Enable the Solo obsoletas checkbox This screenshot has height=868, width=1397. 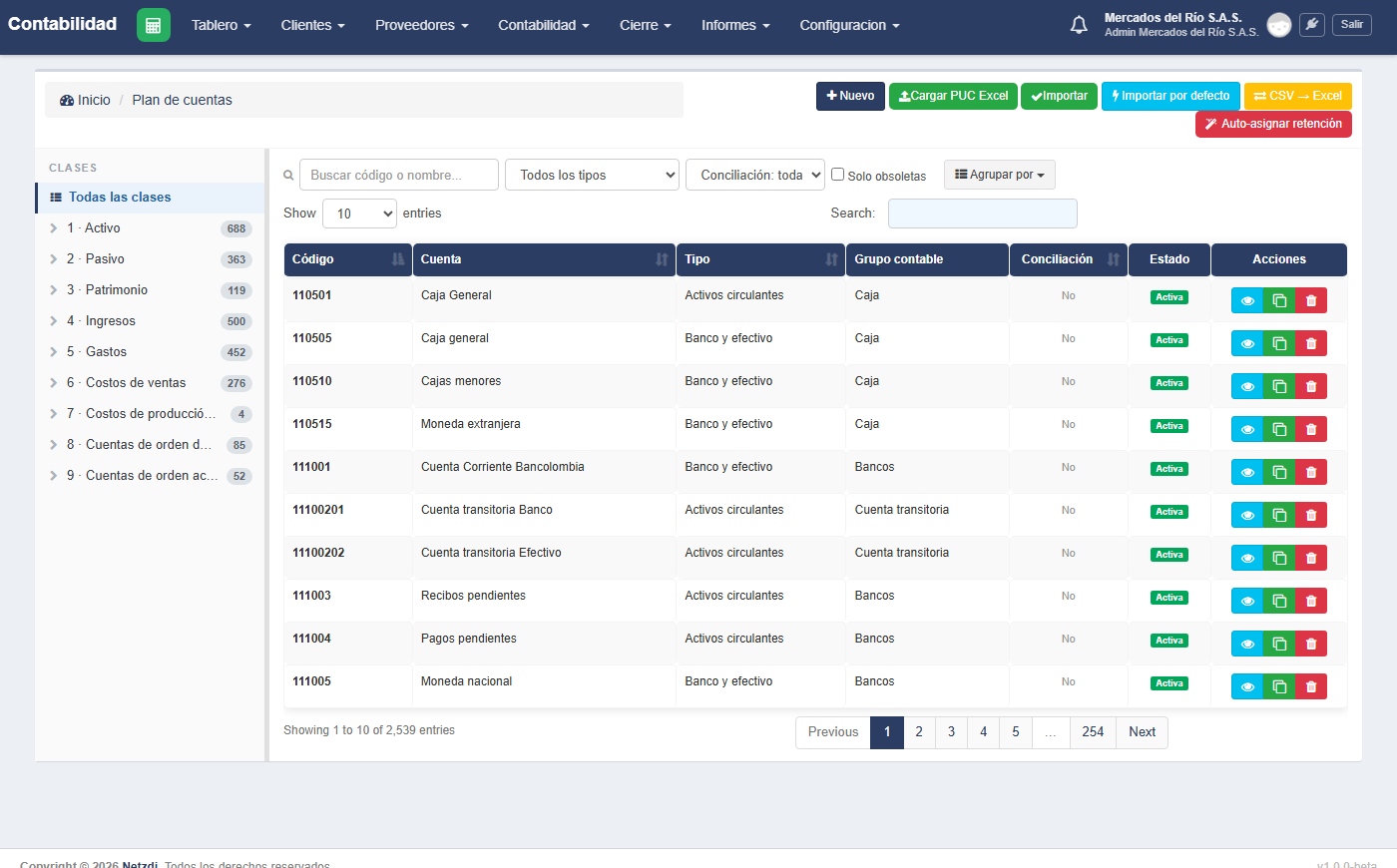838,175
